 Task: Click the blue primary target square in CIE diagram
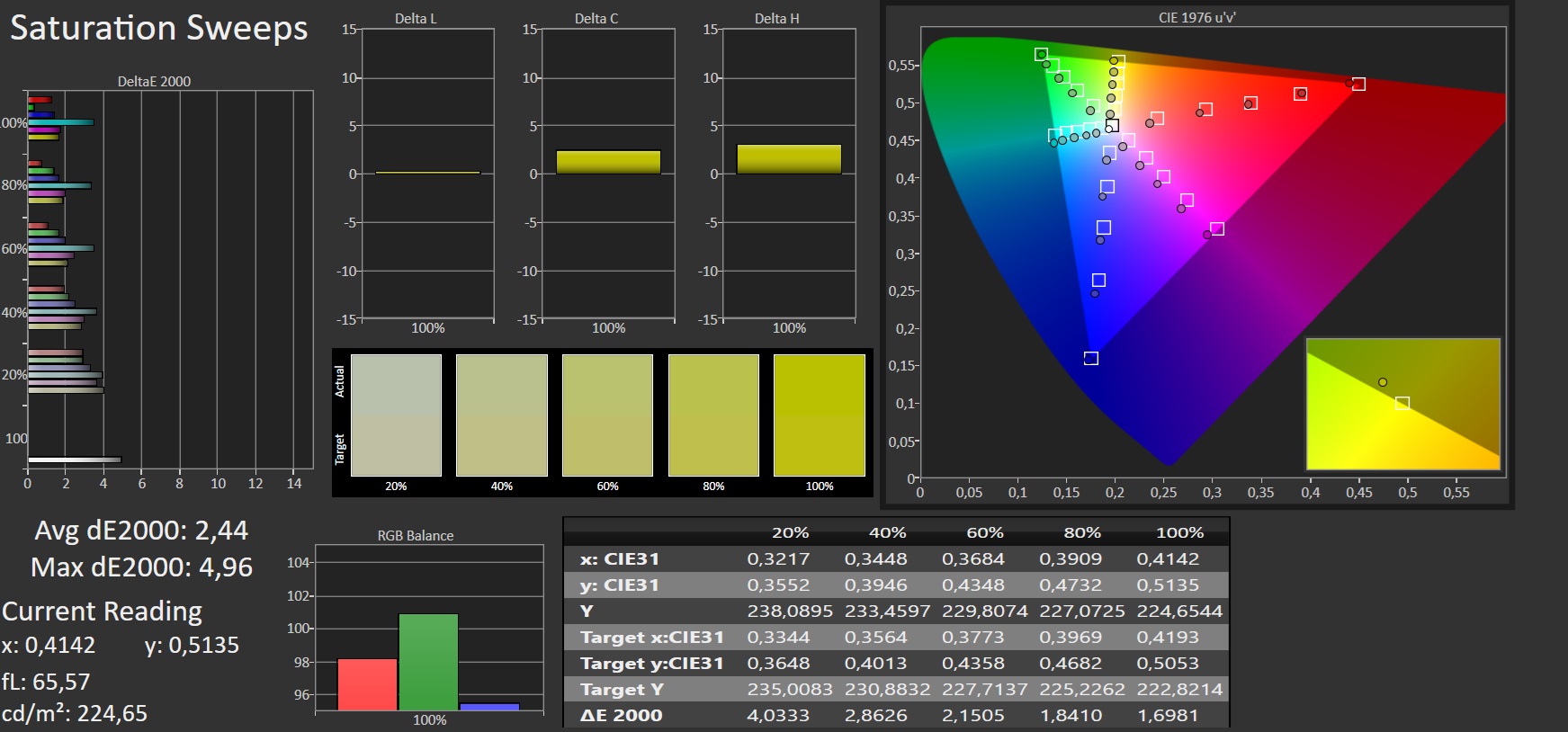(x=1091, y=358)
